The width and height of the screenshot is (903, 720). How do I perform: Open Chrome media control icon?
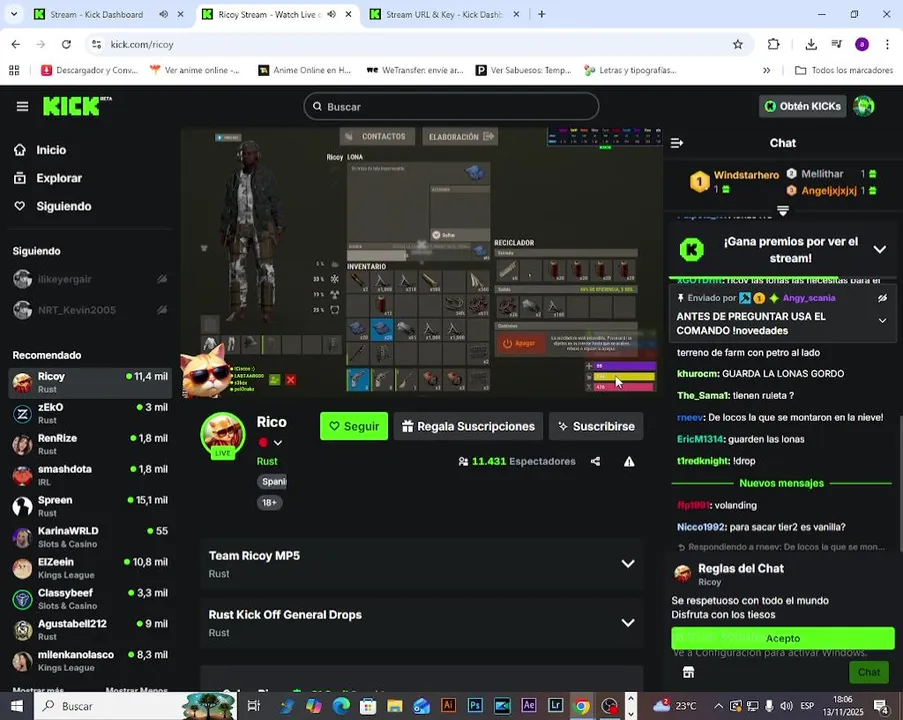pos(837,44)
